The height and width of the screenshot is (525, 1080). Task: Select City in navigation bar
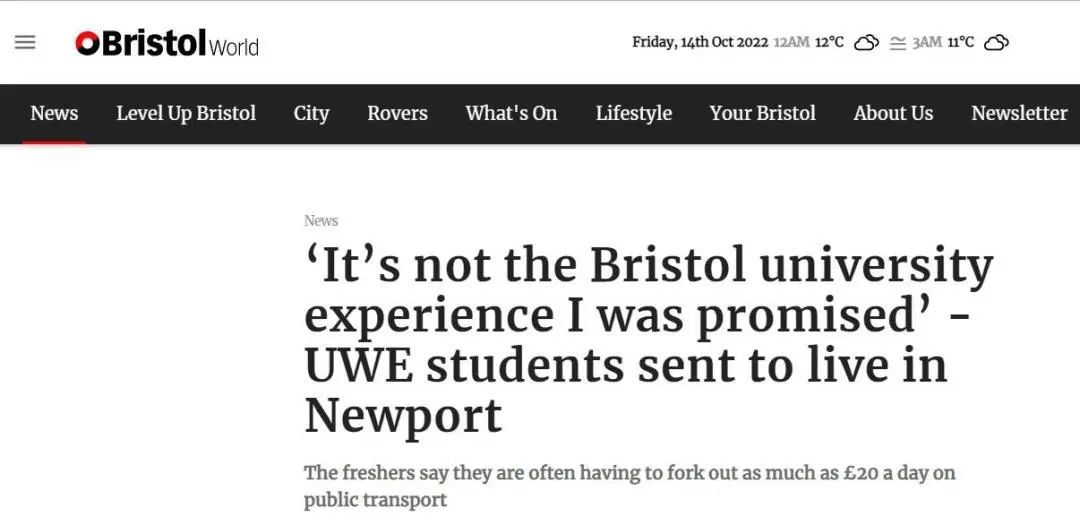pos(311,113)
